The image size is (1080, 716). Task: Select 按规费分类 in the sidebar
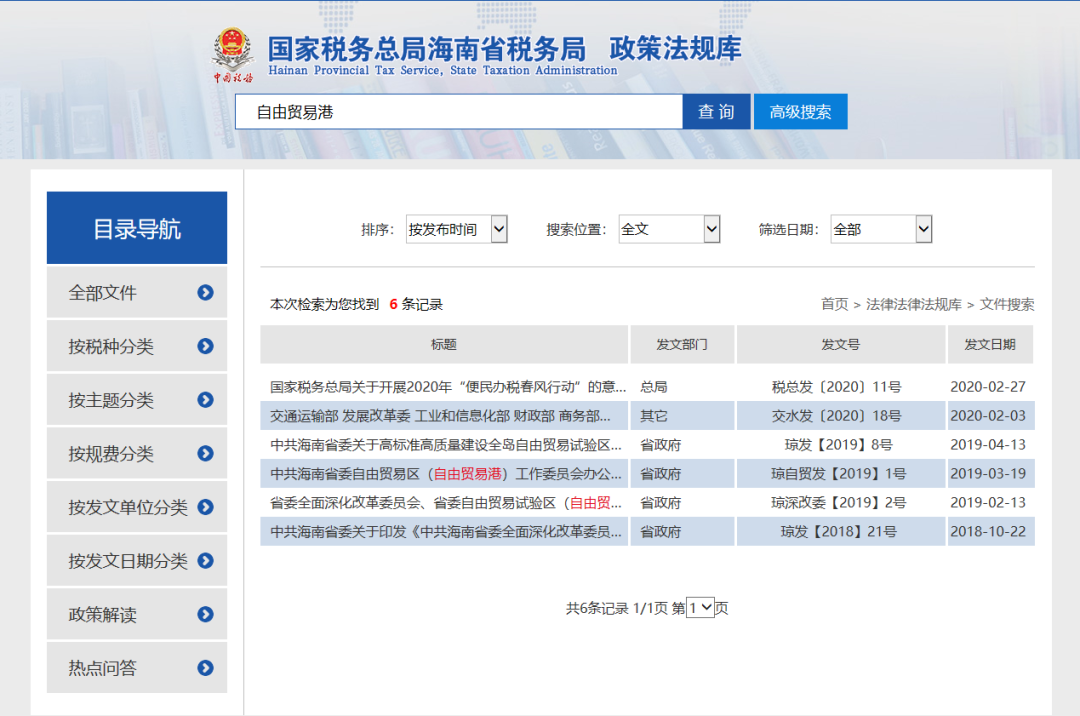point(137,454)
